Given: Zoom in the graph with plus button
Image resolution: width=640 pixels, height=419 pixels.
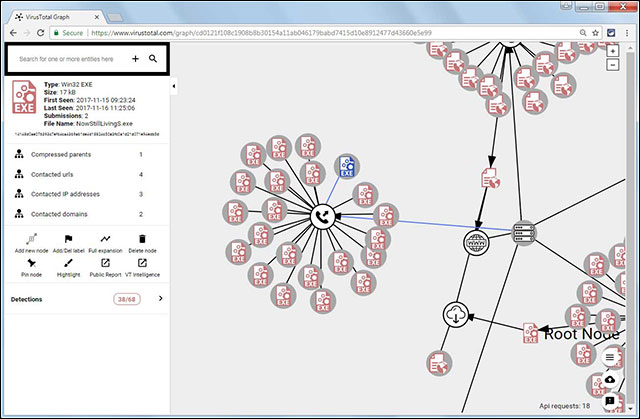Looking at the screenshot, I should [x=613, y=51].
